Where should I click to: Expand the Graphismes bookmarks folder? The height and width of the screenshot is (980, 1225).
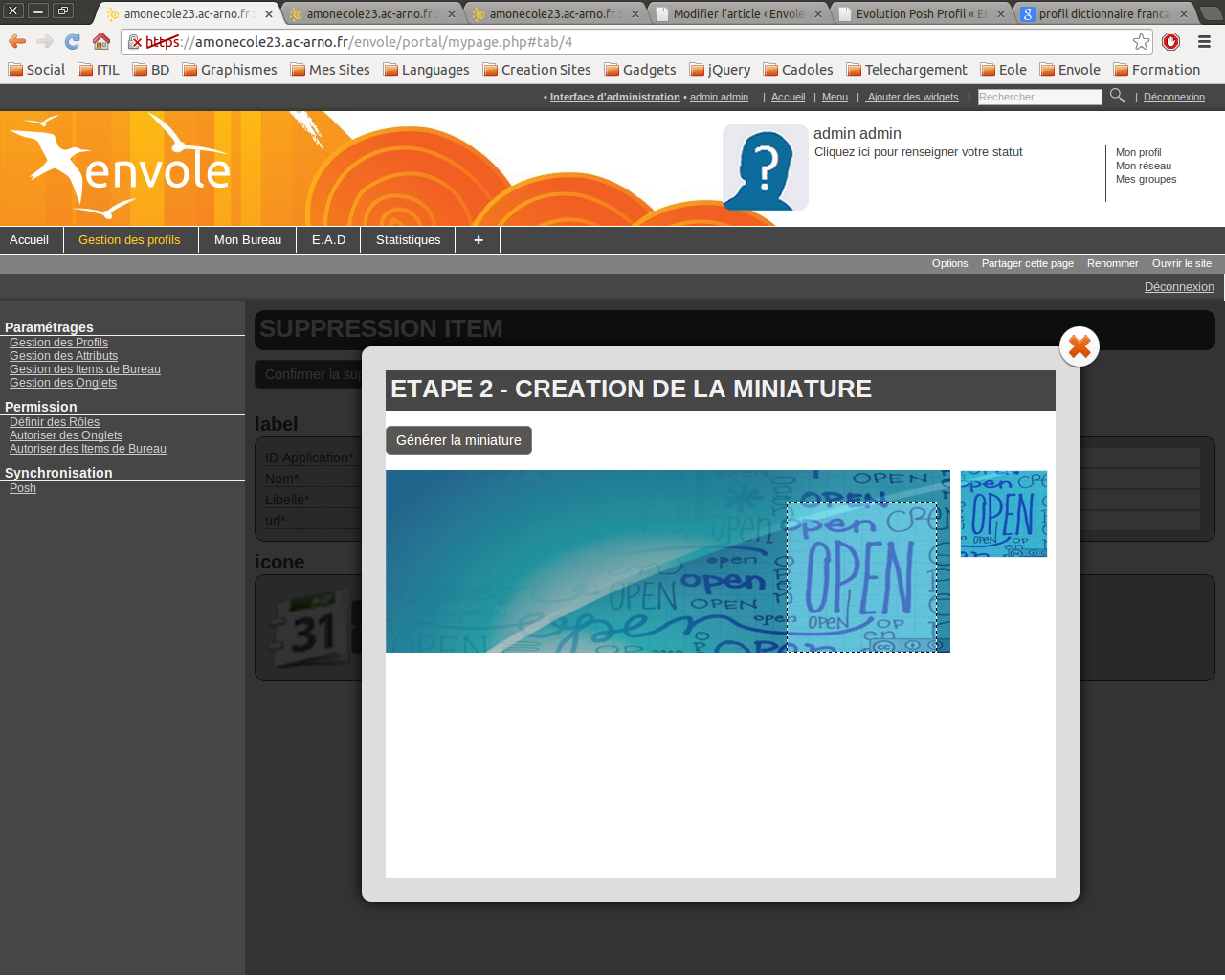coord(230,70)
